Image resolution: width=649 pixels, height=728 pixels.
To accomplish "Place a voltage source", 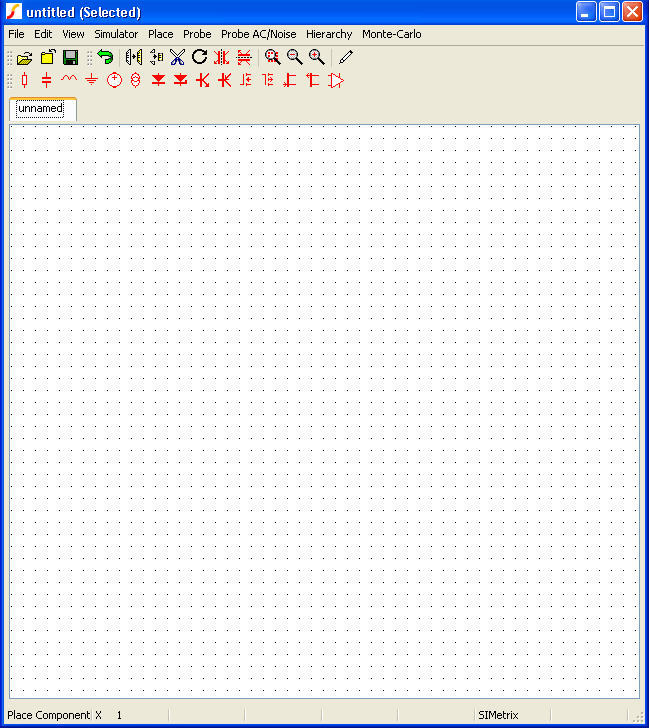I will [x=114, y=80].
